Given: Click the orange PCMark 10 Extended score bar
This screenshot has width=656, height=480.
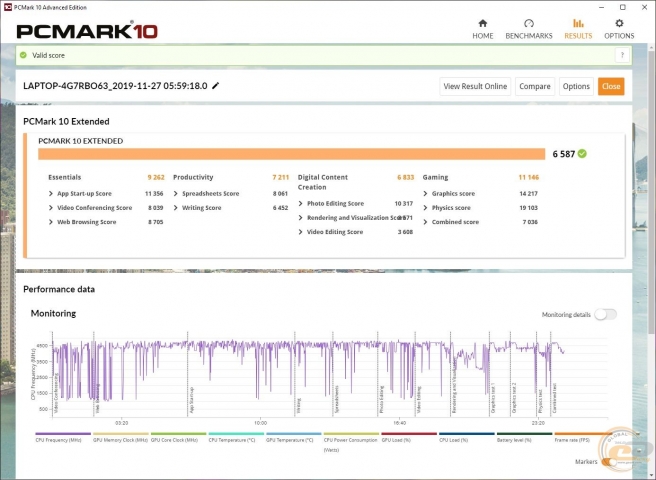Looking at the screenshot, I should pyautogui.click(x=291, y=154).
